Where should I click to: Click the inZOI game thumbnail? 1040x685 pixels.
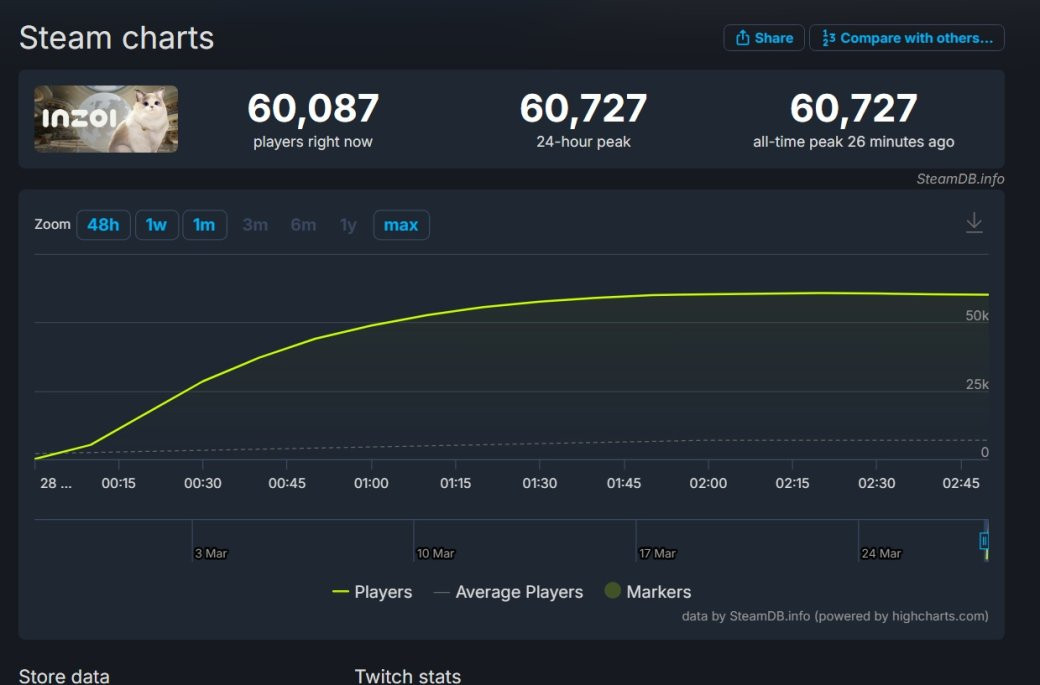coord(106,119)
